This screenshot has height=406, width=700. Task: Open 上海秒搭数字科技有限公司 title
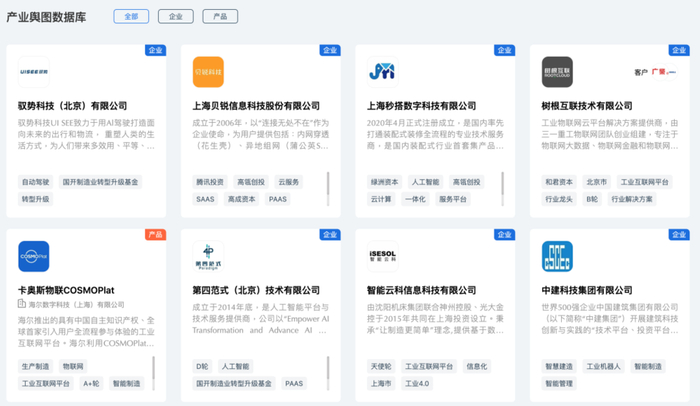coord(421,106)
